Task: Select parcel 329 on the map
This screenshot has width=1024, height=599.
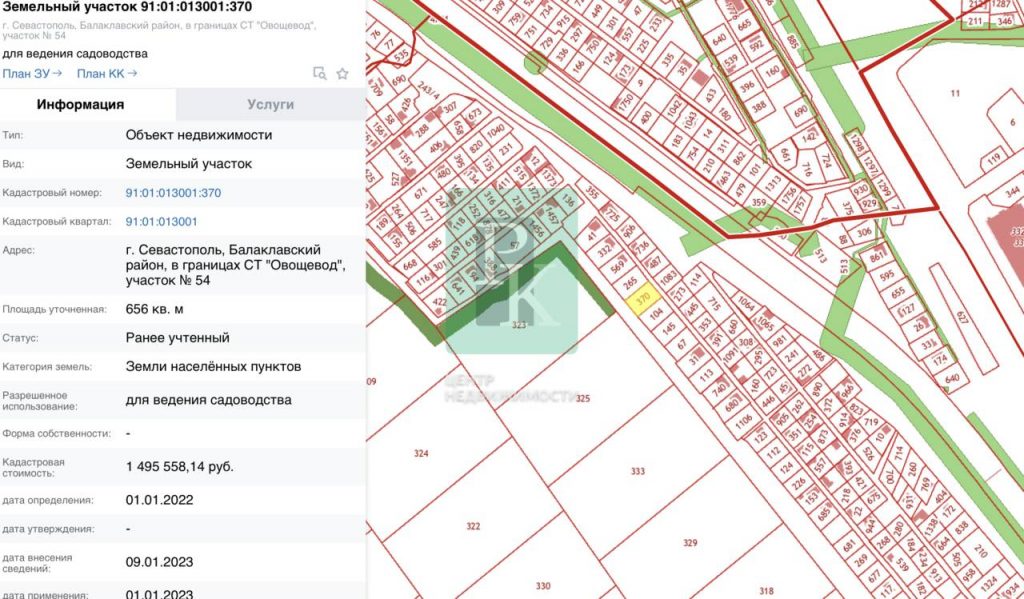Action: click(690, 543)
